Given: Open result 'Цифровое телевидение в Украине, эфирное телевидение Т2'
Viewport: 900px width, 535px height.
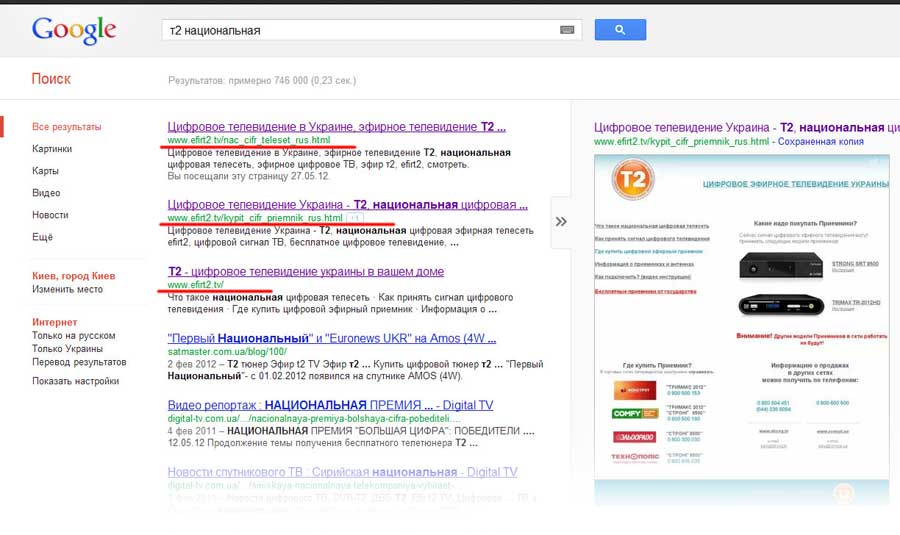Looking at the screenshot, I should 336,127.
